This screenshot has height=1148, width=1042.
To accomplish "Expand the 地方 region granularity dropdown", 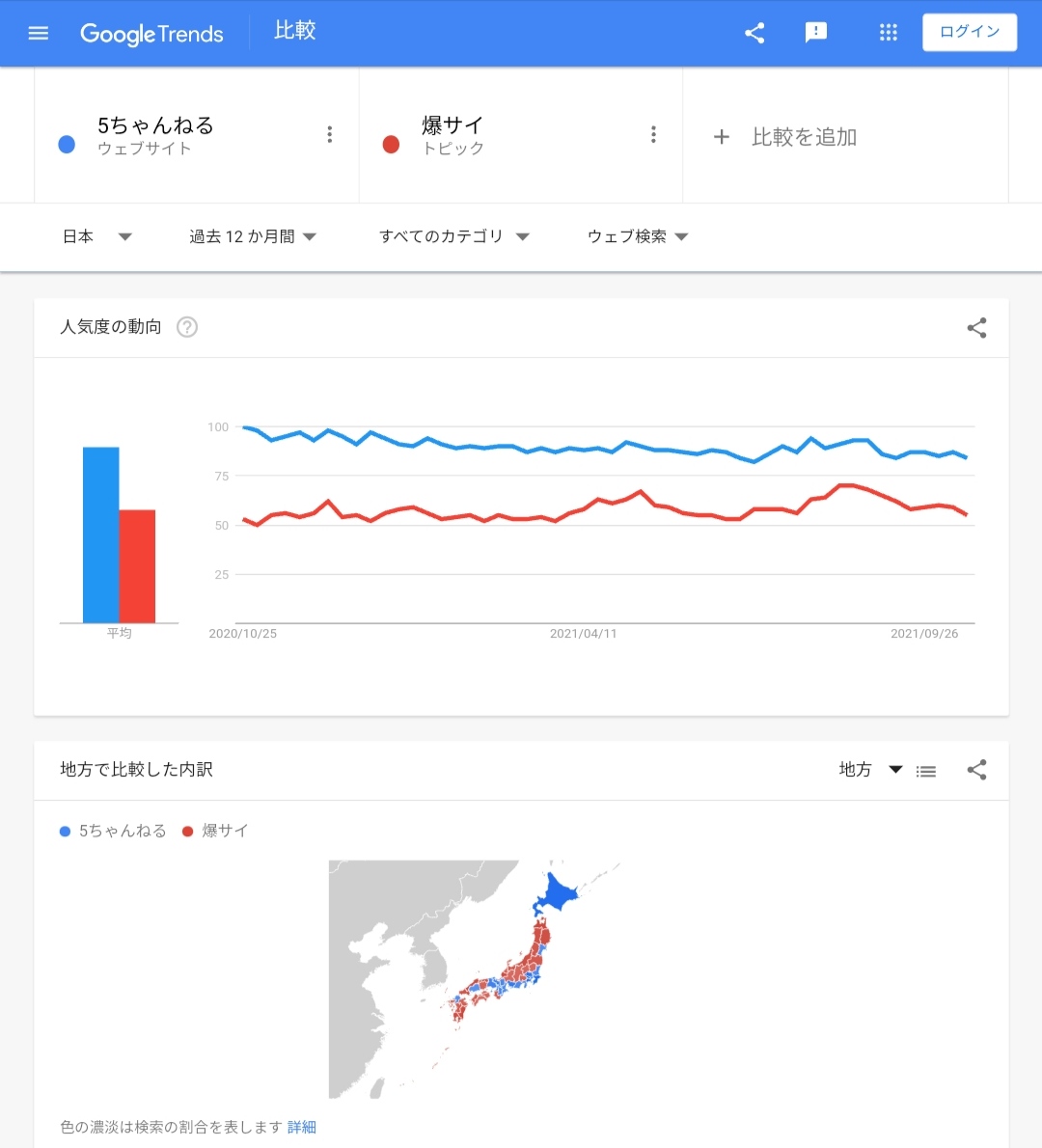I will [x=870, y=770].
